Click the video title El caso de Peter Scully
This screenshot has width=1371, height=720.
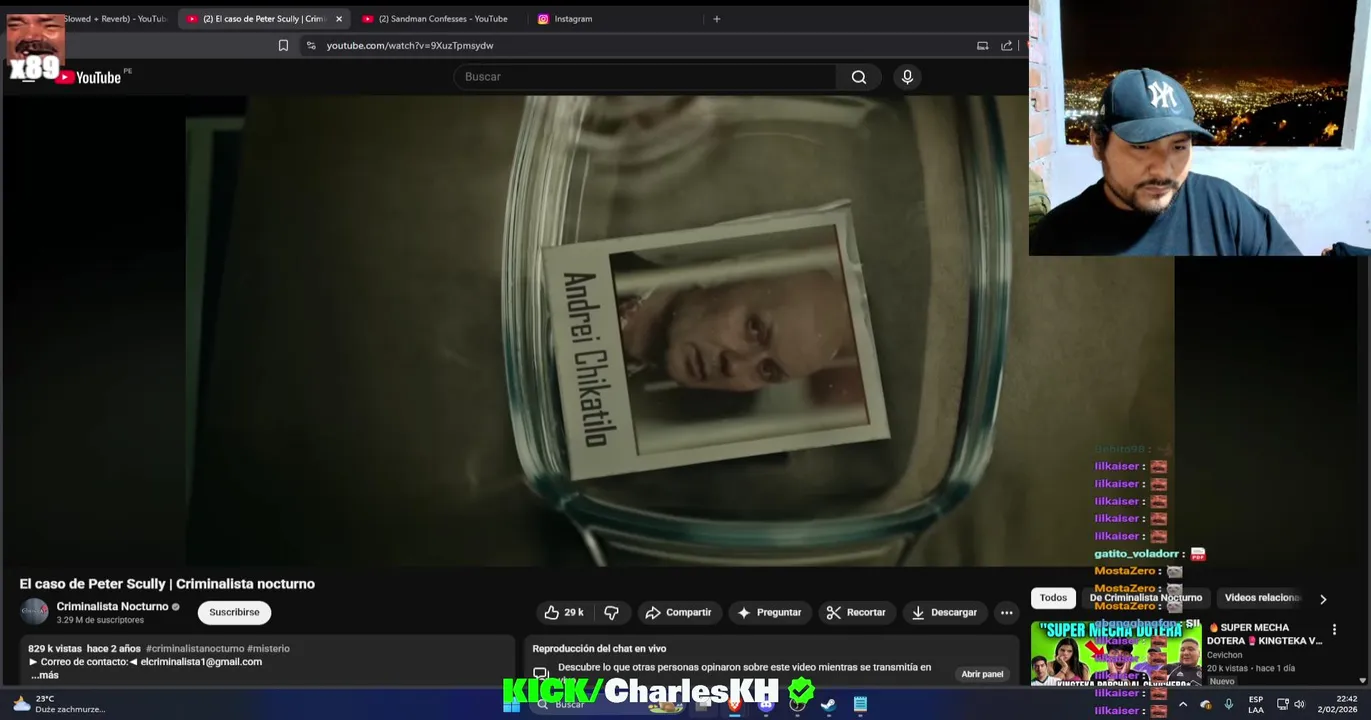(x=167, y=584)
